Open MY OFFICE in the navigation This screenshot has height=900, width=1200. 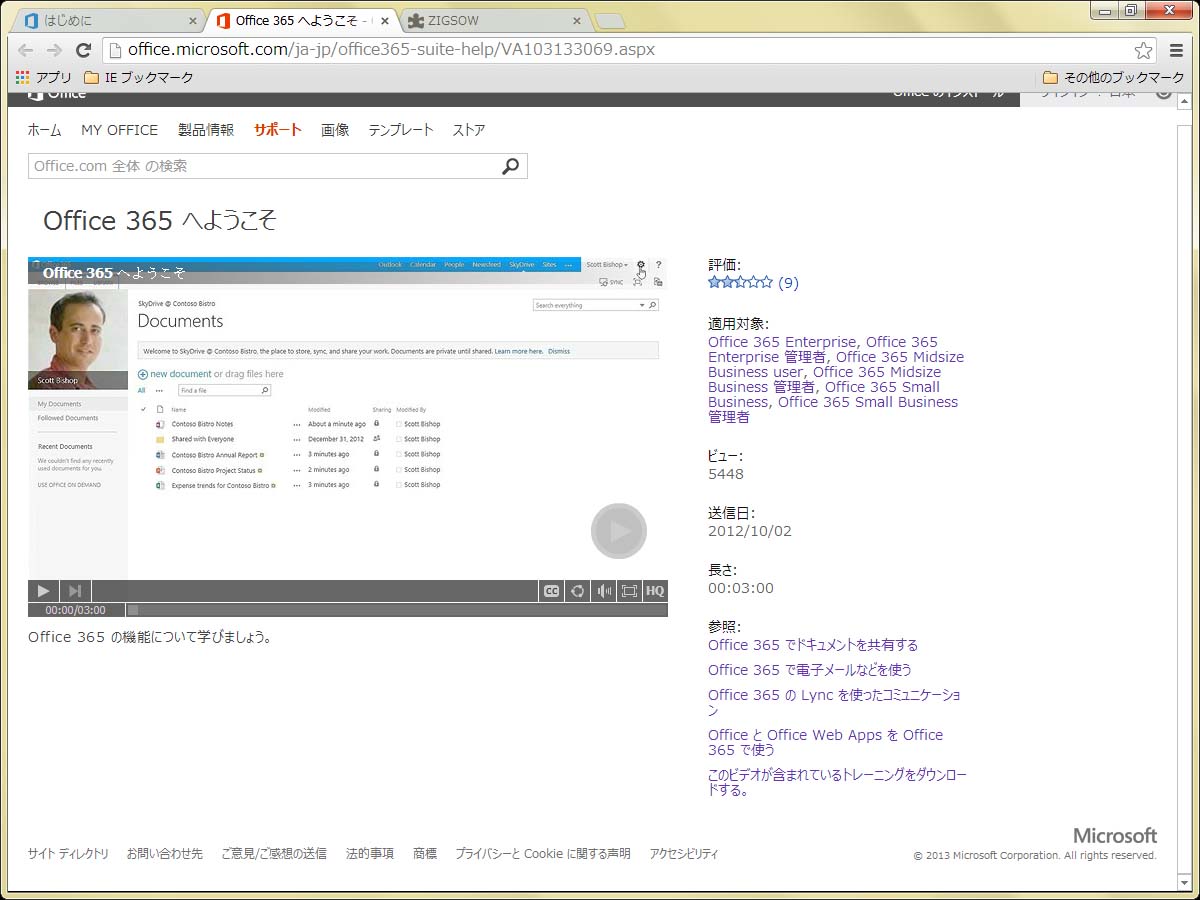click(x=120, y=130)
